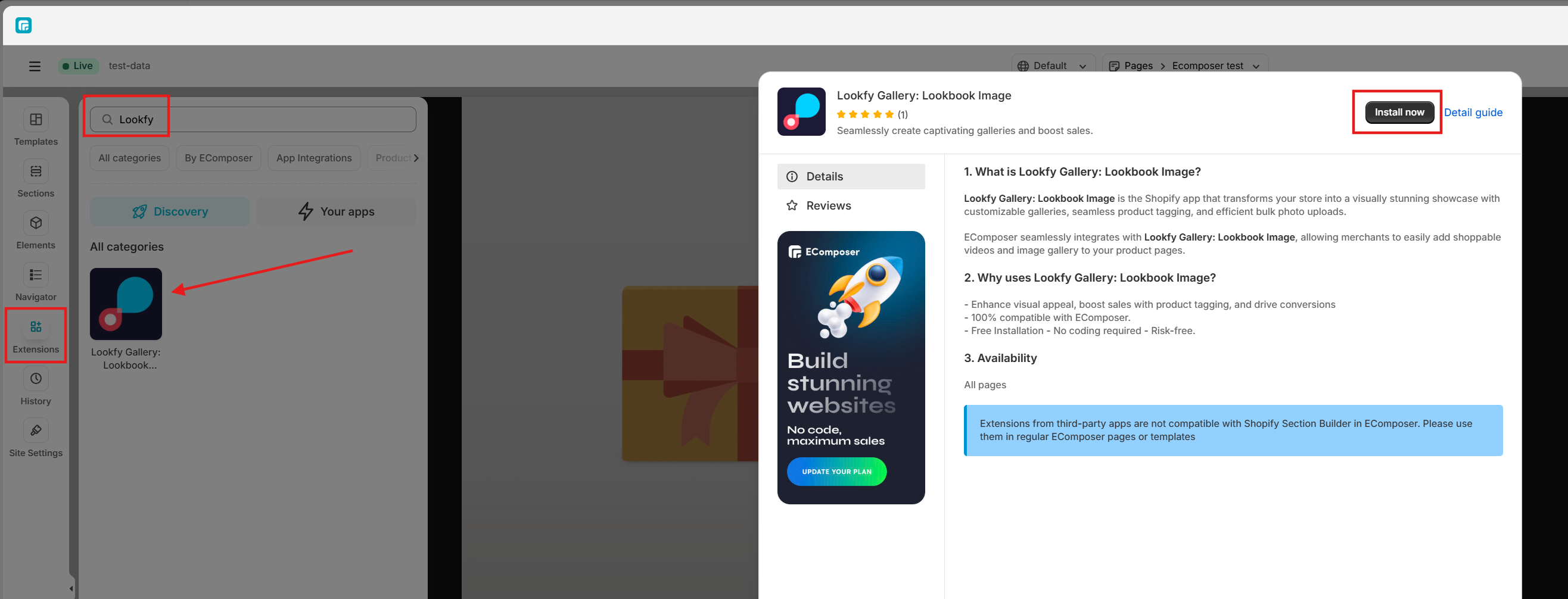Open the Extensions panel
This screenshot has height=599, width=1568.
36,336
